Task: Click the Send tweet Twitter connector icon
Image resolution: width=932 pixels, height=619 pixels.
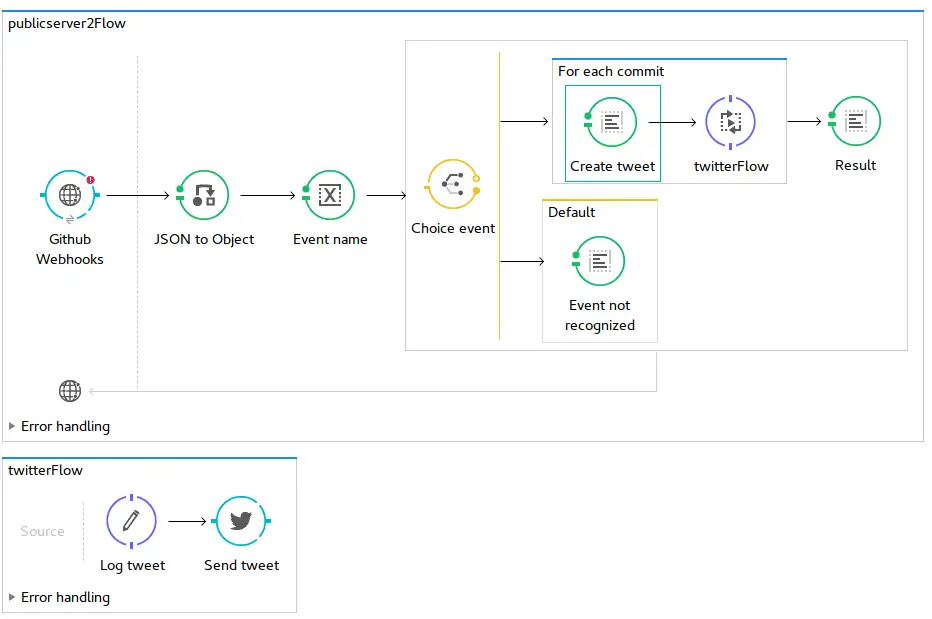Action: pos(241,521)
